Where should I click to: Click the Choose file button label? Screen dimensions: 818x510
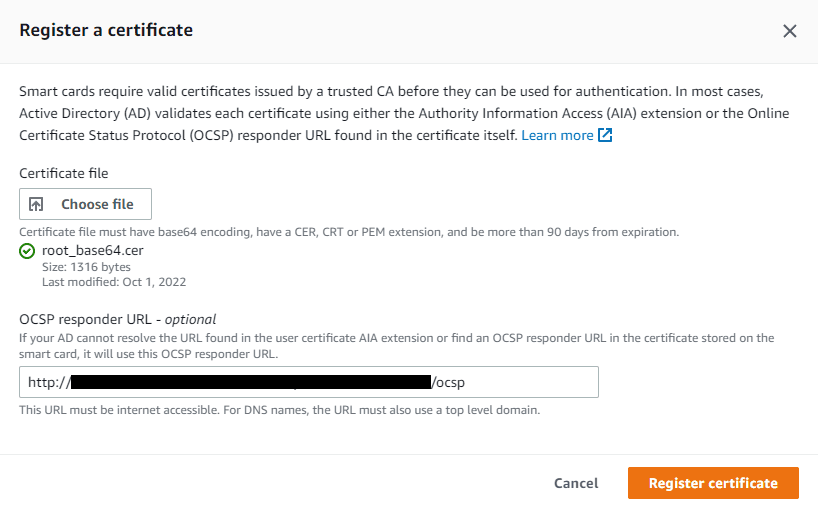click(x=97, y=204)
